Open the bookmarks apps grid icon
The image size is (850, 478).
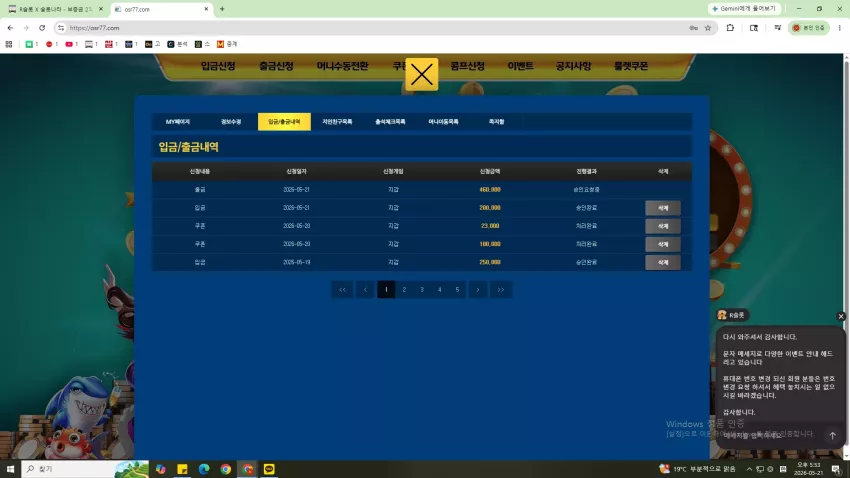(9, 44)
